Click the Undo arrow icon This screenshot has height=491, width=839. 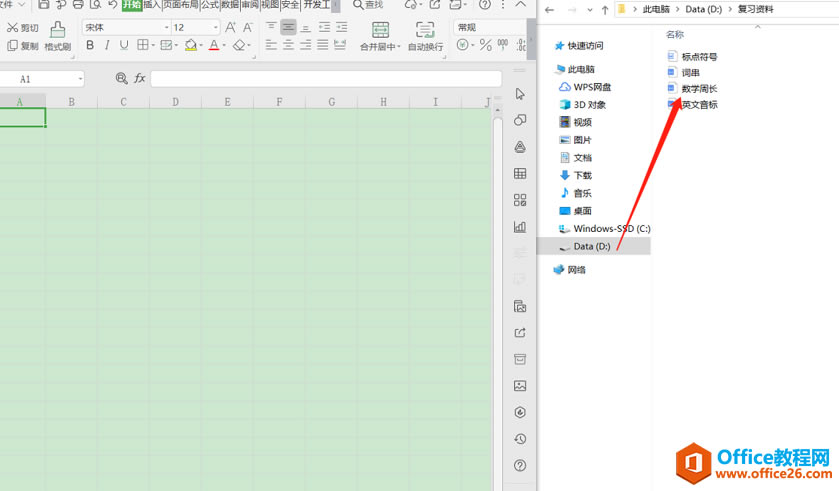pos(113,5)
